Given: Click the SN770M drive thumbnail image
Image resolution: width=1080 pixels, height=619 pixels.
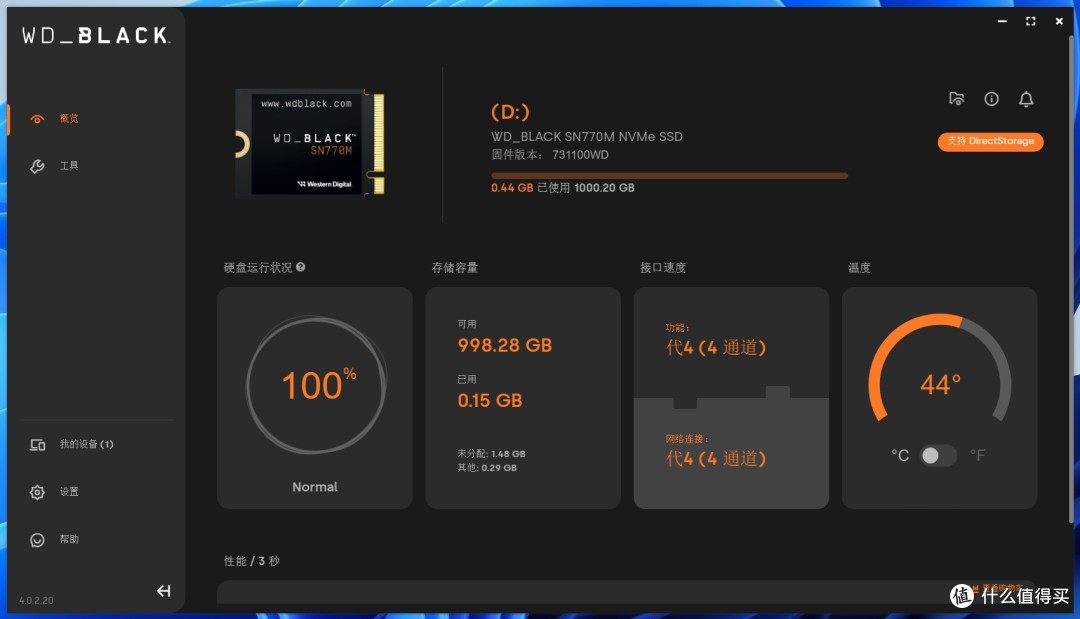Looking at the screenshot, I should (310, 143).
